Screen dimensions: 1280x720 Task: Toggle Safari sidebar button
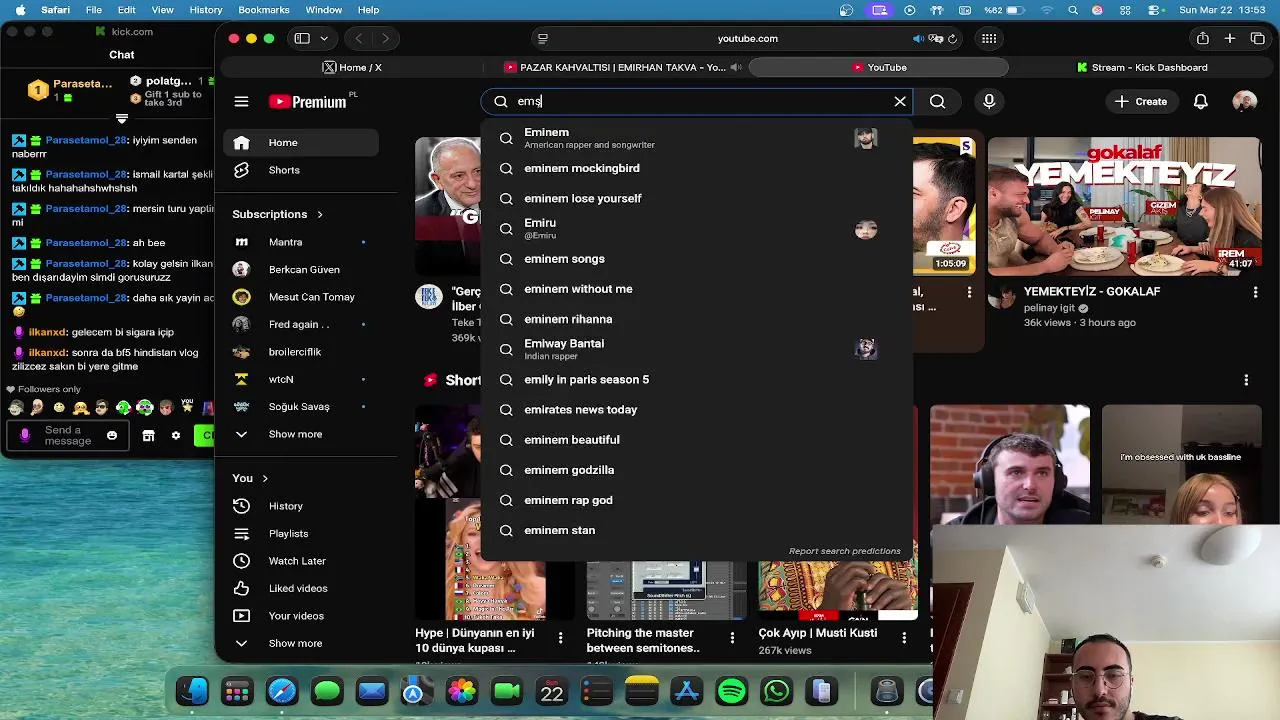302,38
